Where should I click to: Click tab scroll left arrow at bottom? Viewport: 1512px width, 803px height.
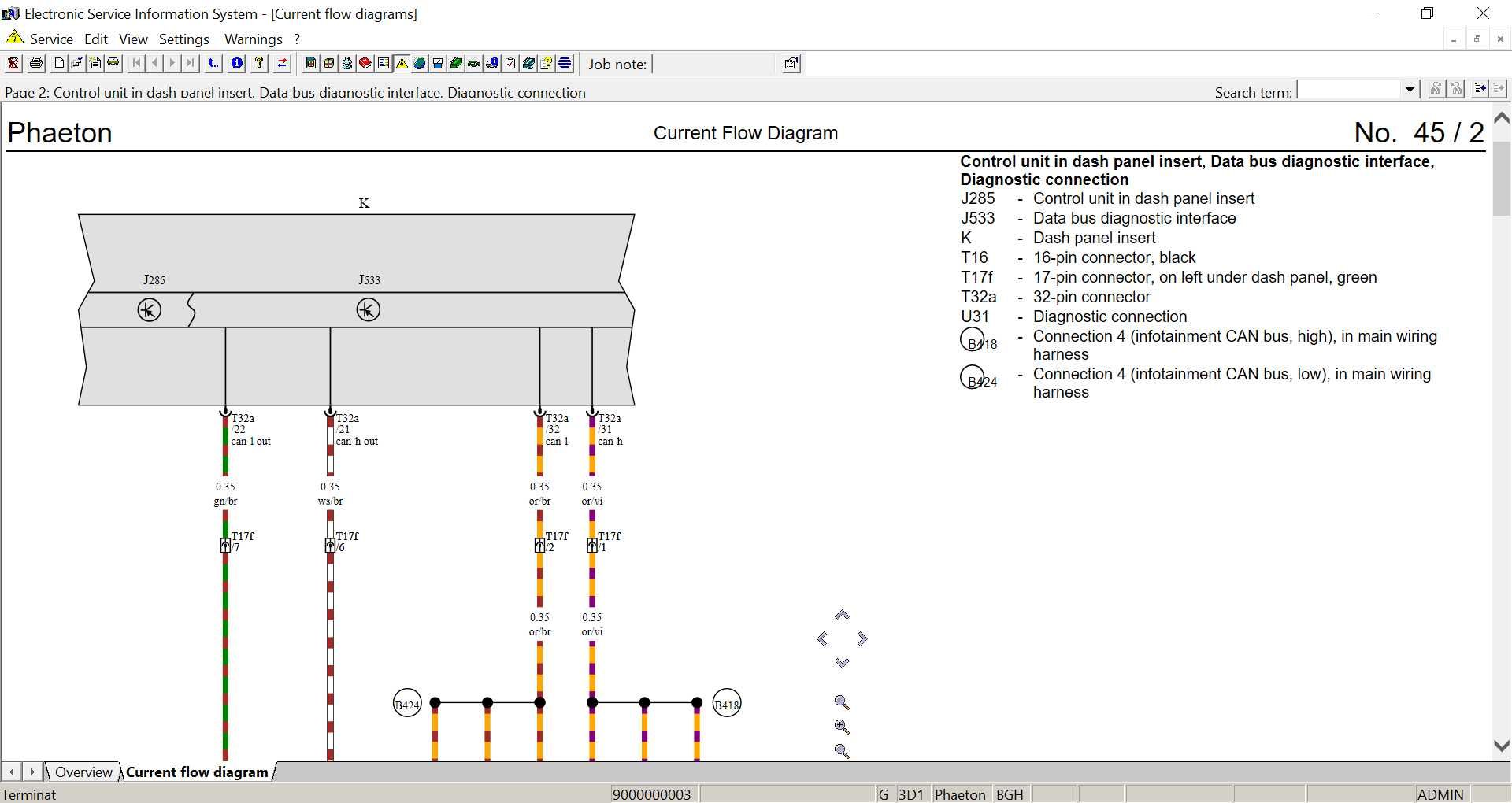click(x=11, y=772)
